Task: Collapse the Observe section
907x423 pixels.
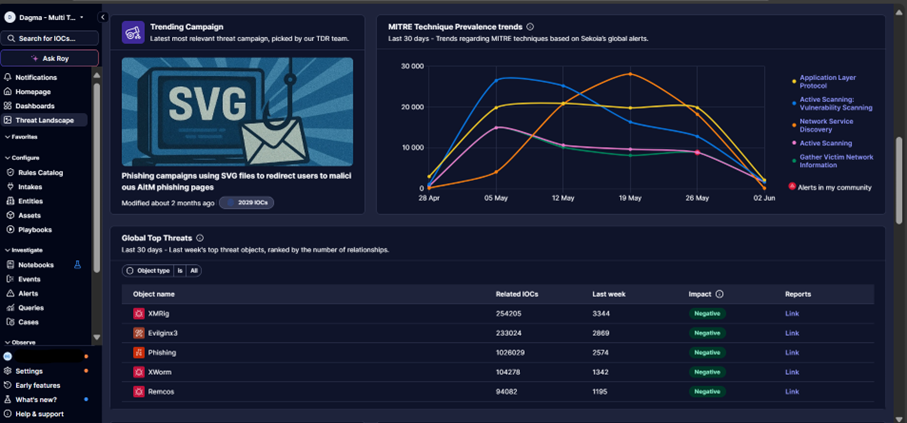Action: click(x=20, y=342)
